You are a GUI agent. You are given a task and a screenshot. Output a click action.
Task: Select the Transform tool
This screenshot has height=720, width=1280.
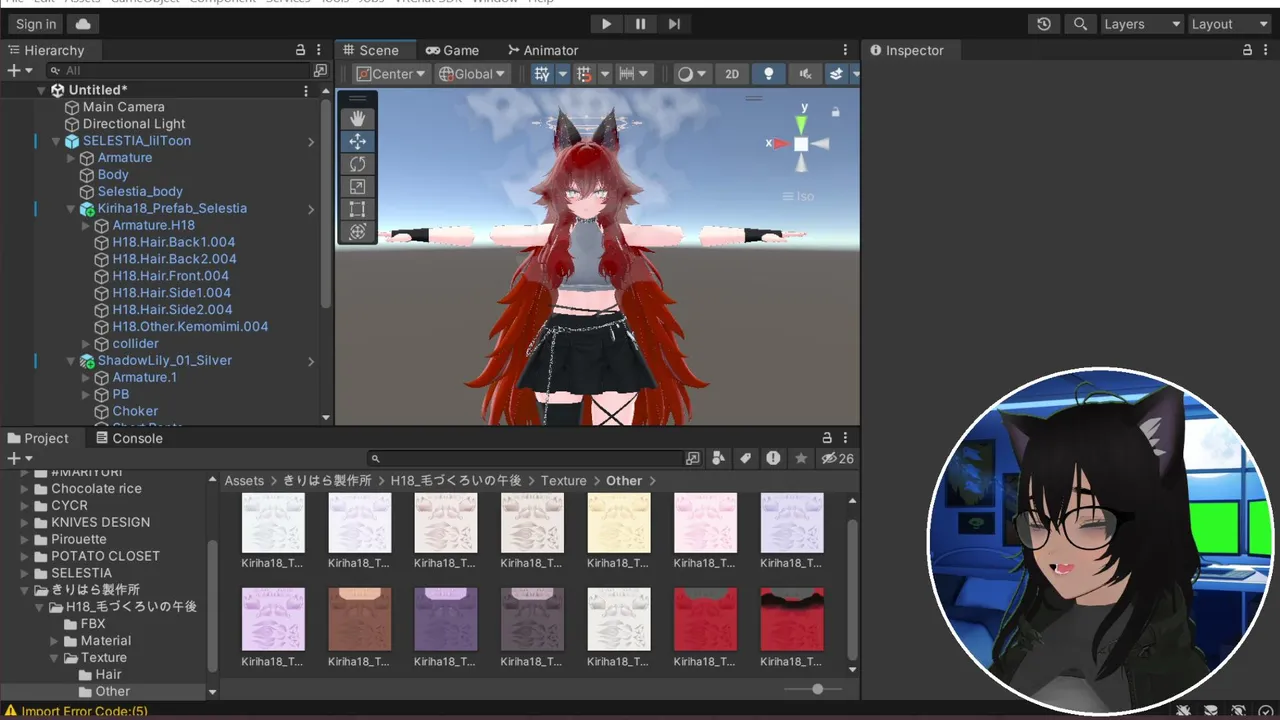(357, 232)
